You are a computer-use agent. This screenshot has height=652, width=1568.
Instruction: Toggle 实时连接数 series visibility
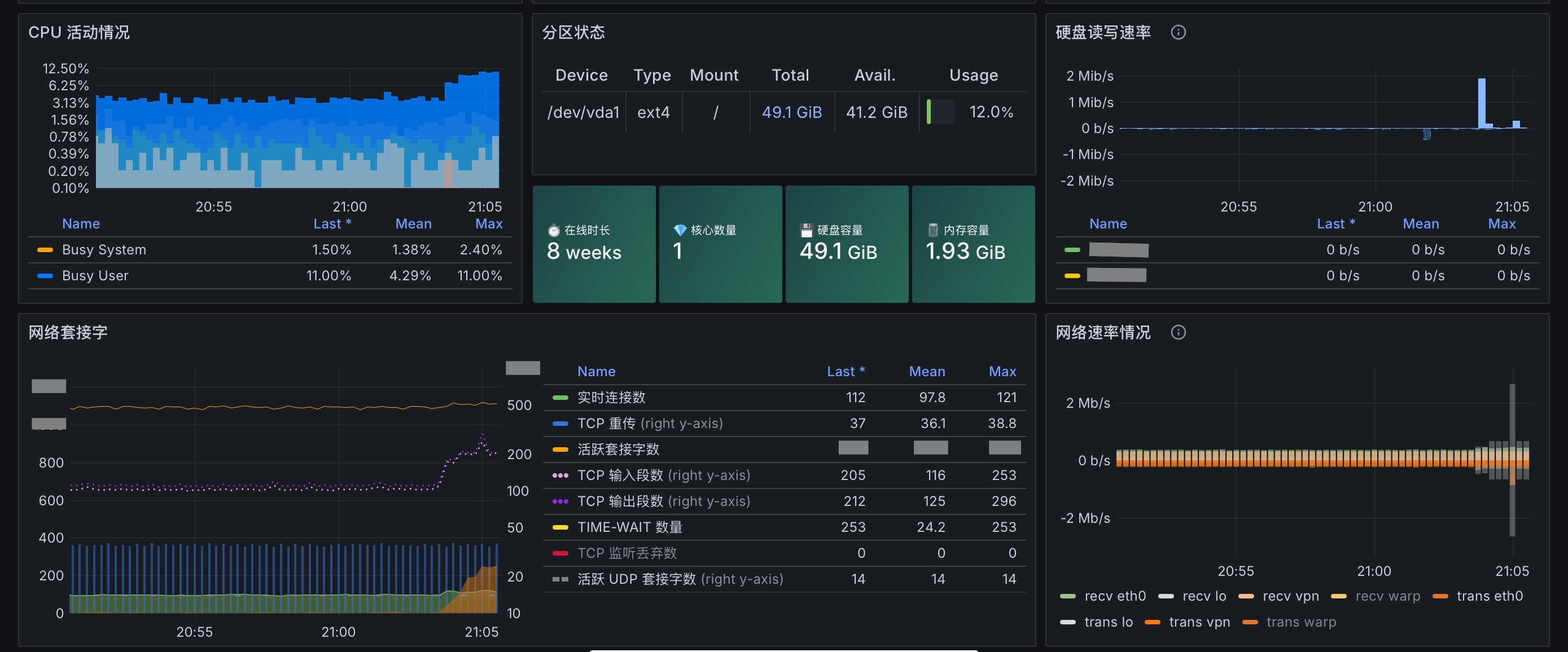point(611,398)
